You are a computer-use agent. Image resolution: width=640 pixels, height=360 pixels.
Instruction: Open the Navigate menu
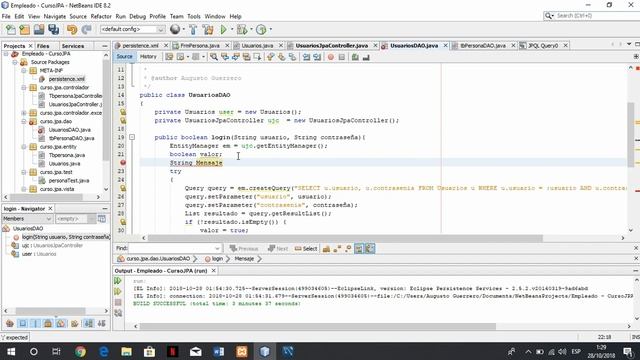[x=55, y=16]
